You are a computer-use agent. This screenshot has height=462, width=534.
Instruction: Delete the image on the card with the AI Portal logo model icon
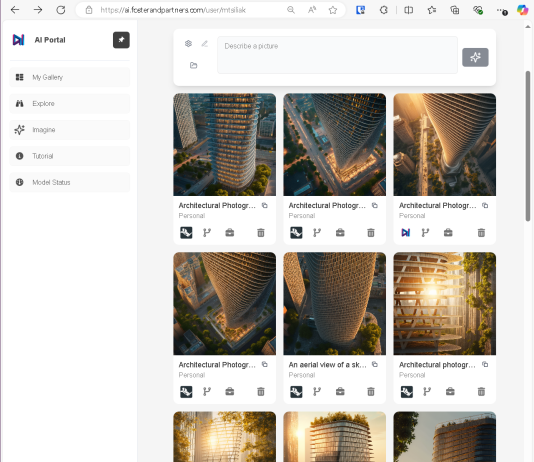[481, 233]
